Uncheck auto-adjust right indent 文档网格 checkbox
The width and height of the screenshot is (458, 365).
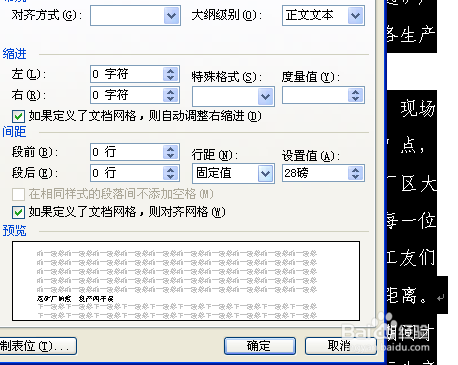point(18,116)
